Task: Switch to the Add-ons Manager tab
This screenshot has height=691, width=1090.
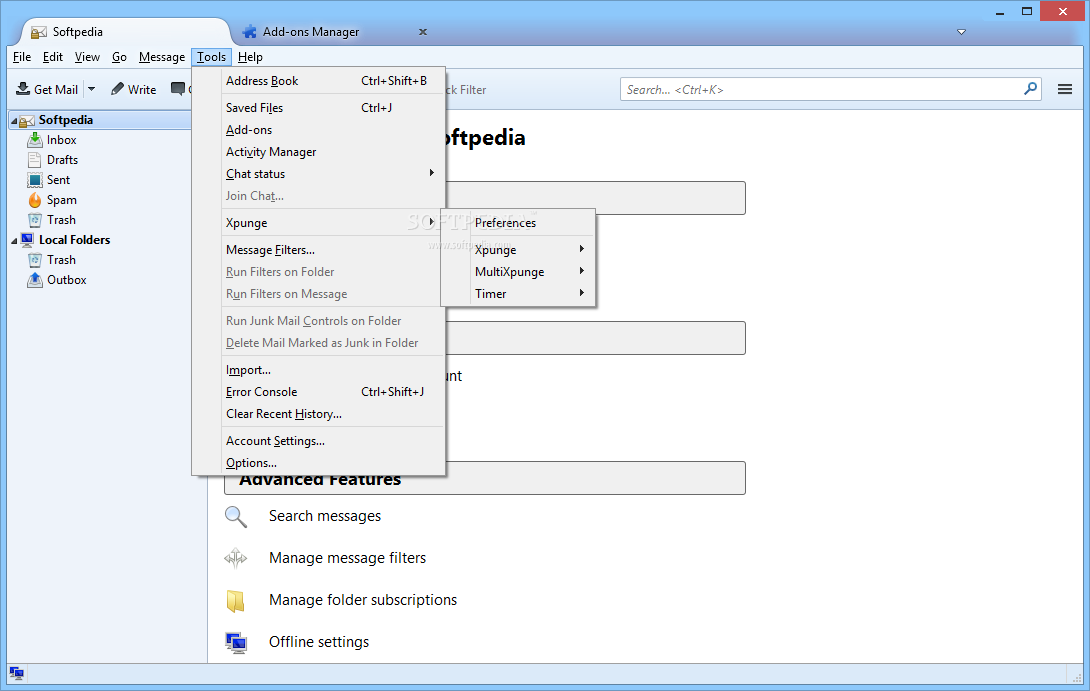Action: pyautogui.click(x=334, y=32)
